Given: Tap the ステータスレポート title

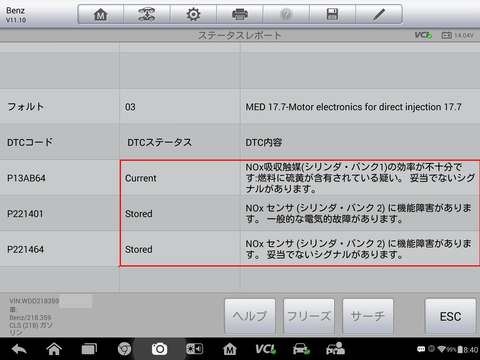Looking at the screenshot, I should pyautogui.click(x=240, y=35).
